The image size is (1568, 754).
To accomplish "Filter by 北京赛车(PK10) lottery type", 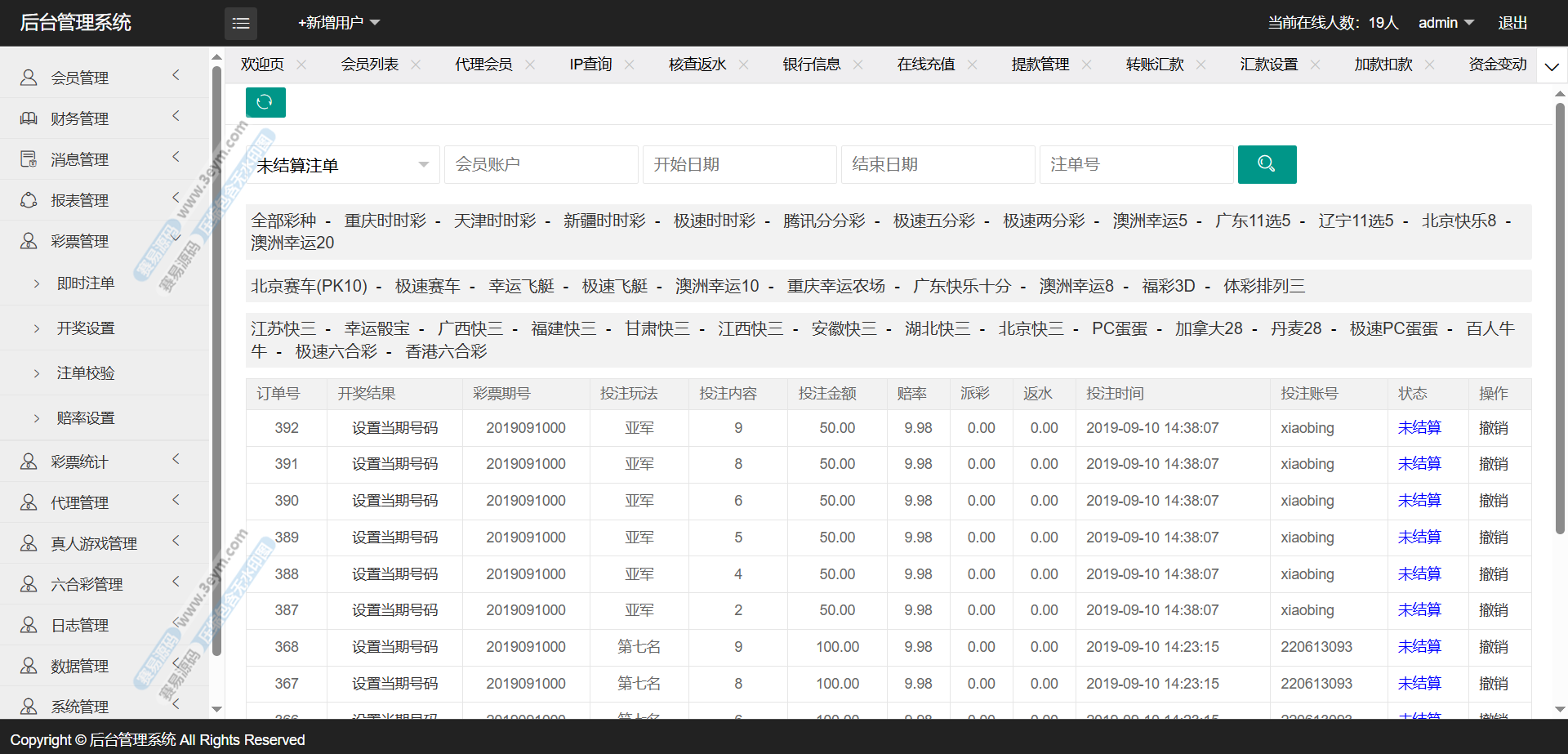I will tap(309, 286).
